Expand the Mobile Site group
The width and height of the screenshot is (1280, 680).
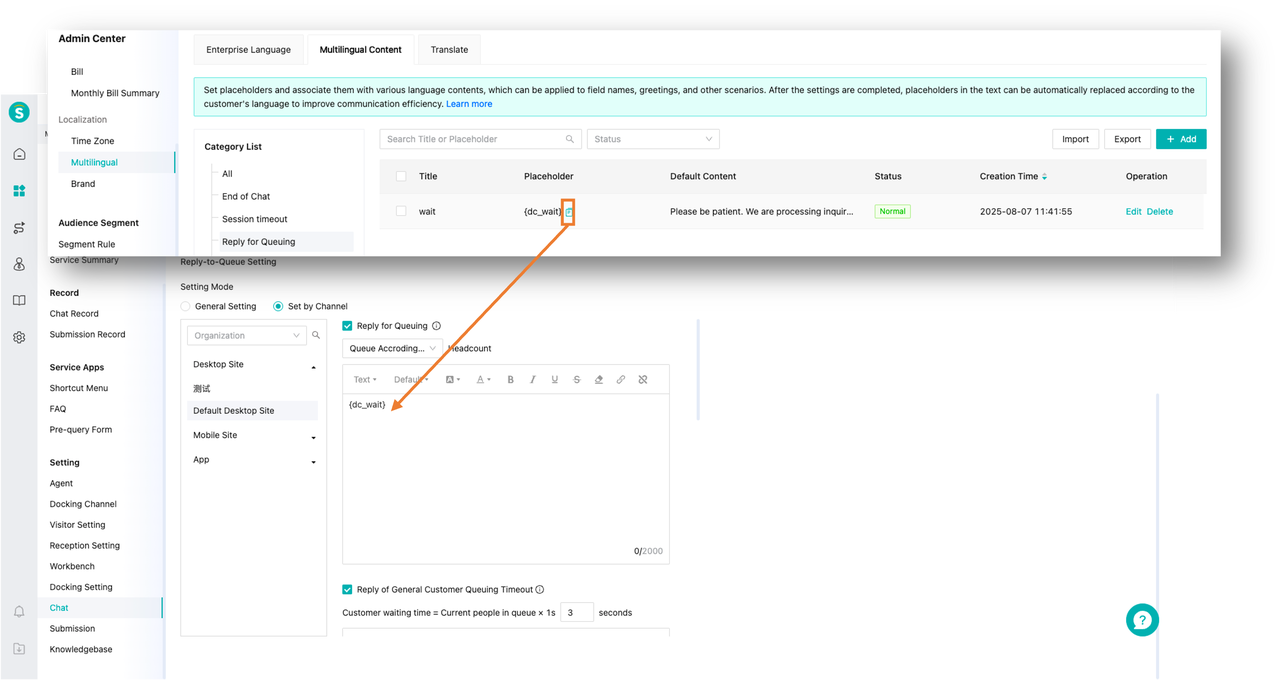[x=313, y=437]
